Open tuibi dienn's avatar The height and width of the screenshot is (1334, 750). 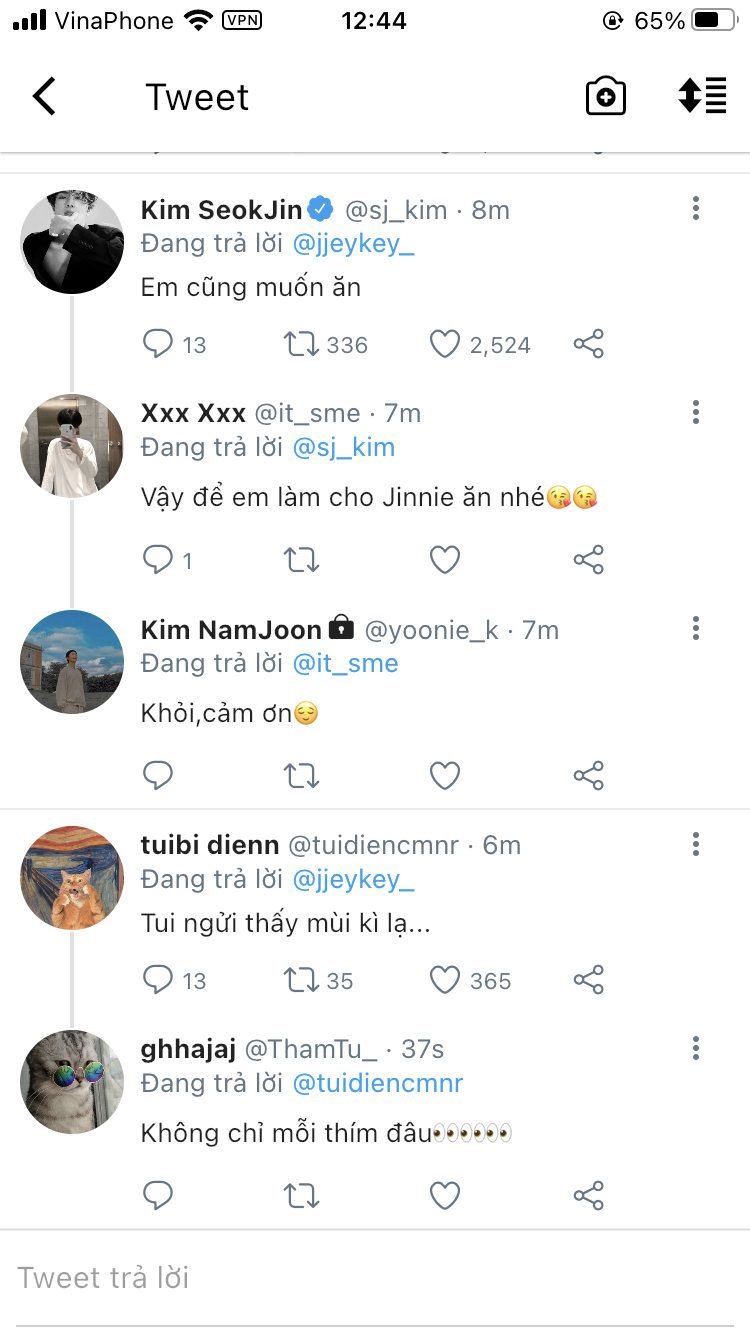point(72,878)
